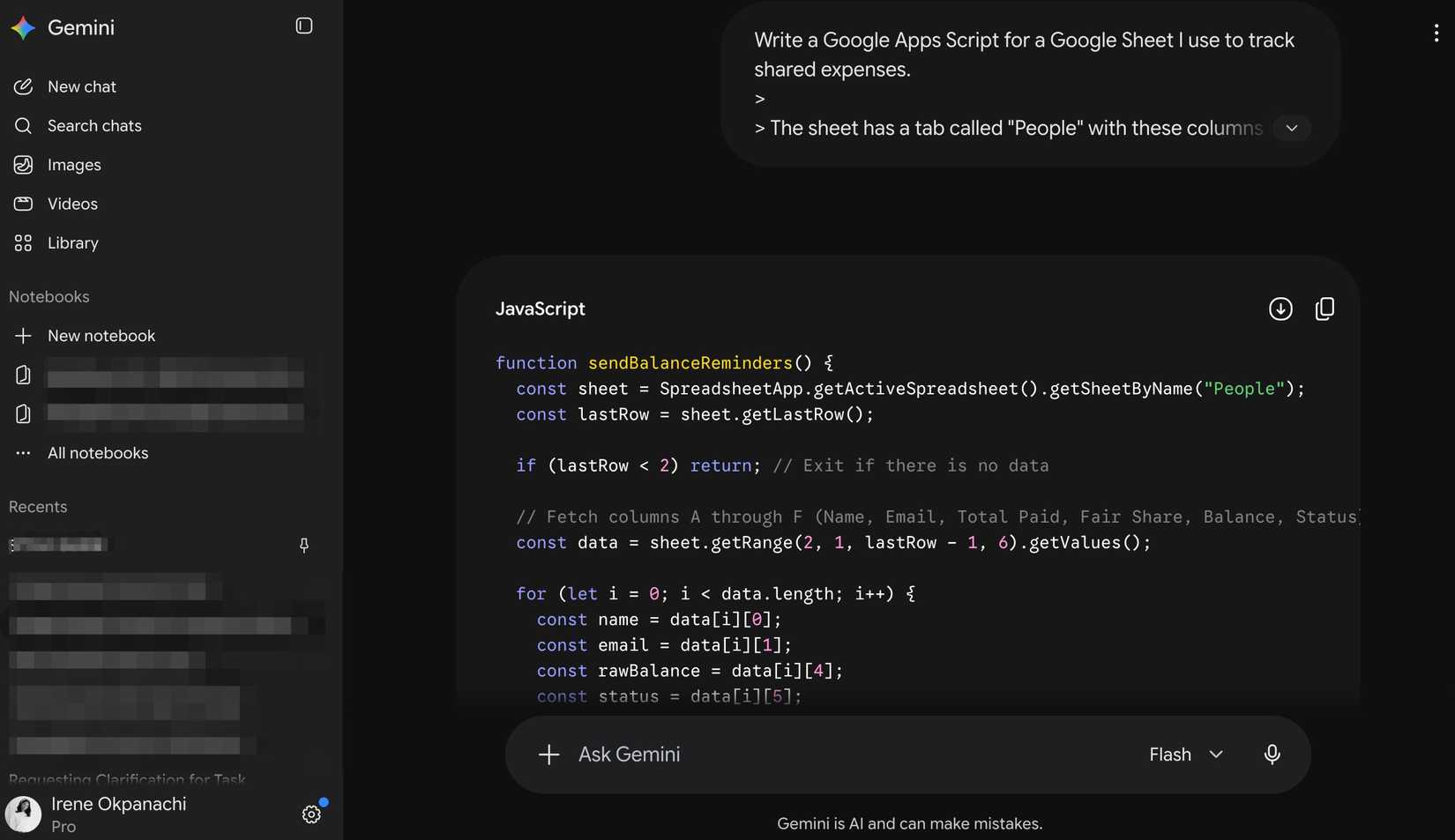
Task: Open the conversation three-dot menu
Action: pyautogui.click(x=1436, y=33)
